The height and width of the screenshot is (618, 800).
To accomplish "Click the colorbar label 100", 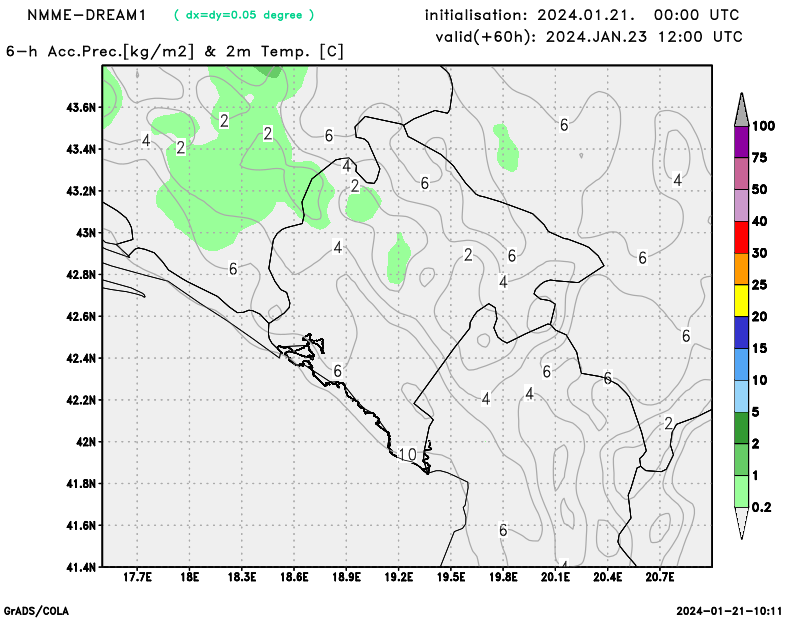I will click(763, 126).
